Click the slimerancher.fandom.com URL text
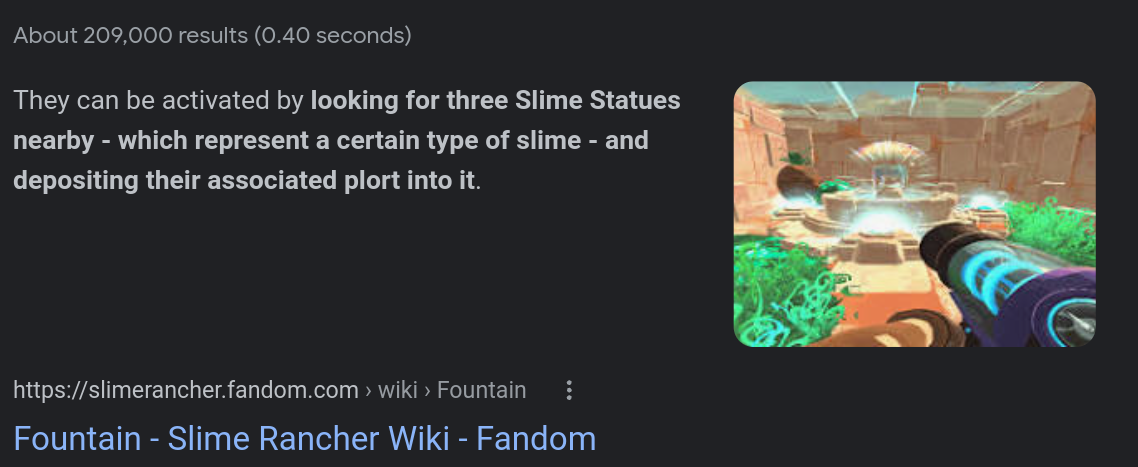The height and width of the screenshot is (467, 1138). pos(186,390)
